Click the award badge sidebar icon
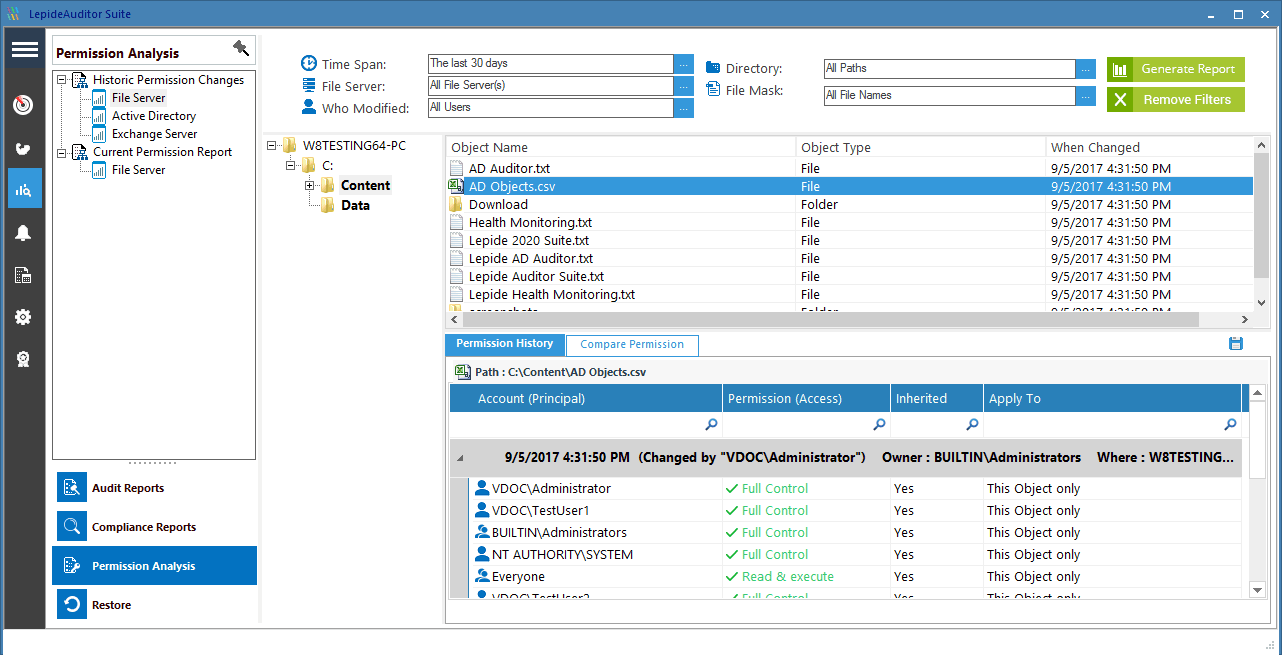The height and width of the screenshot is (655, 1282). pos(24,360)
